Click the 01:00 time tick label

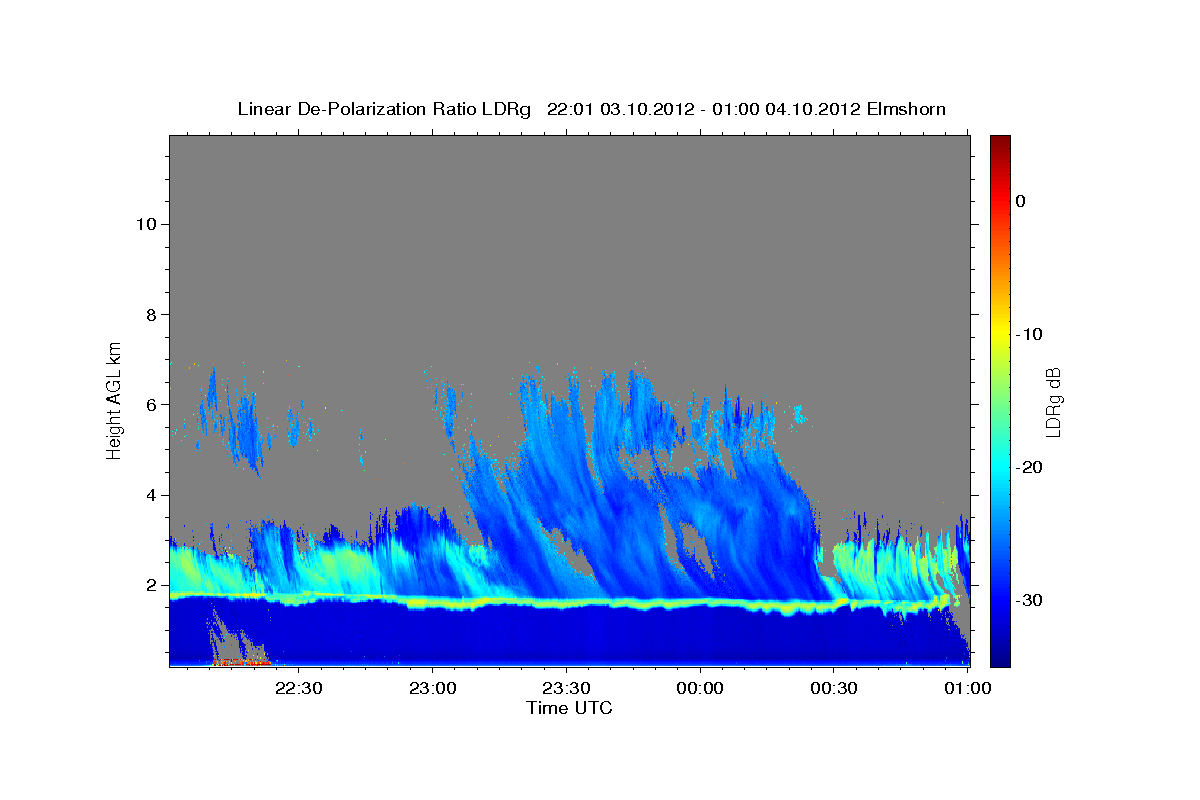968,688
